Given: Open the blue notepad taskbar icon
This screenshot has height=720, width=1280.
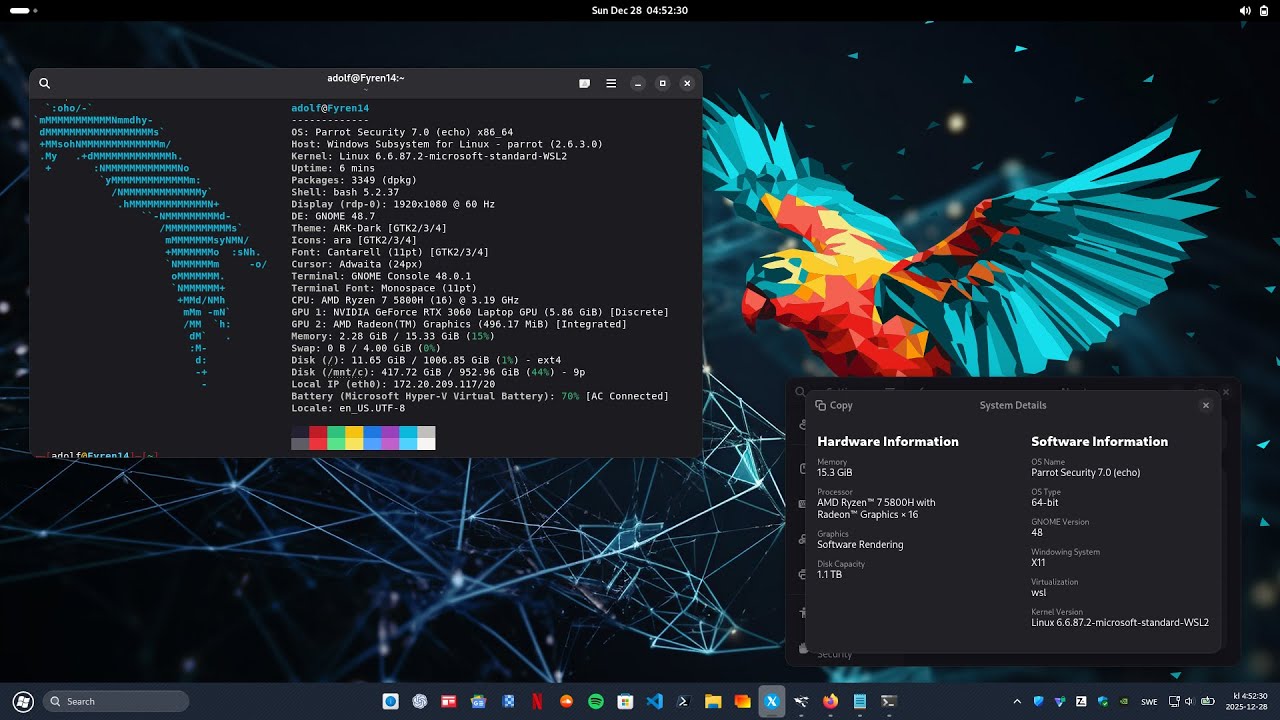Looking at the screenshot, I should tap(859, 701).
